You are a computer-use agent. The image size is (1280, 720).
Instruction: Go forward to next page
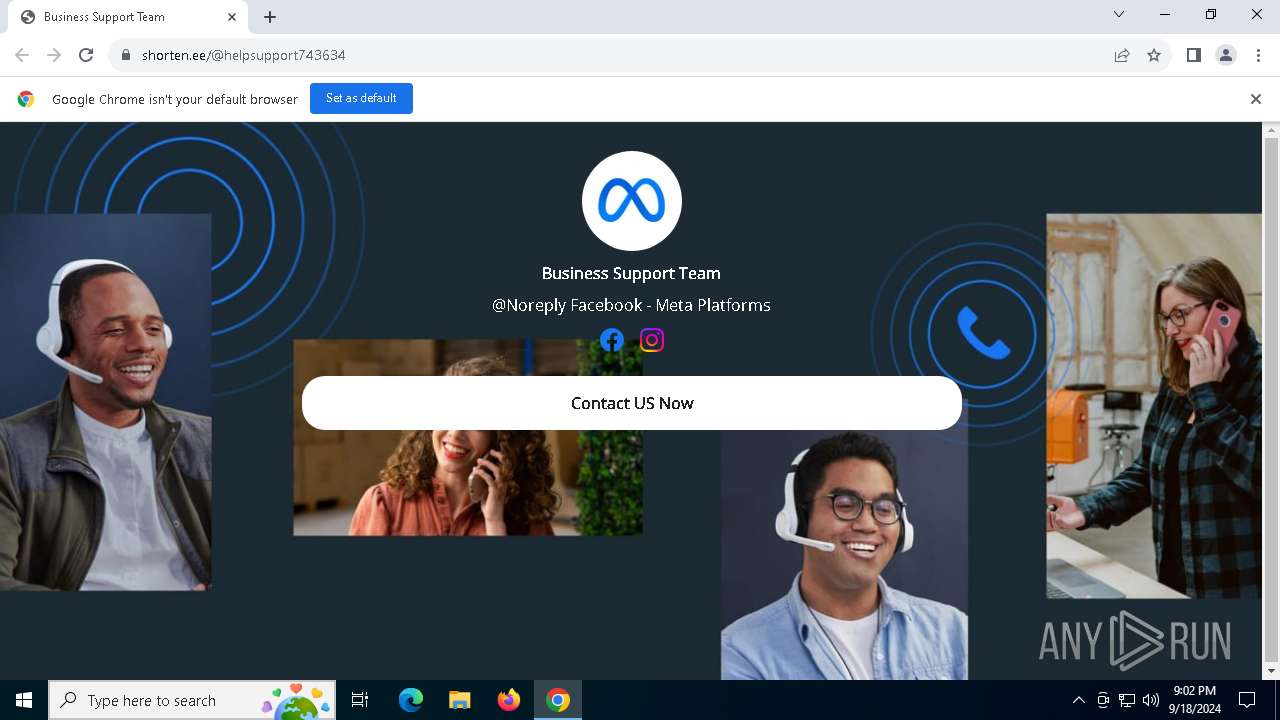point(54,55)
